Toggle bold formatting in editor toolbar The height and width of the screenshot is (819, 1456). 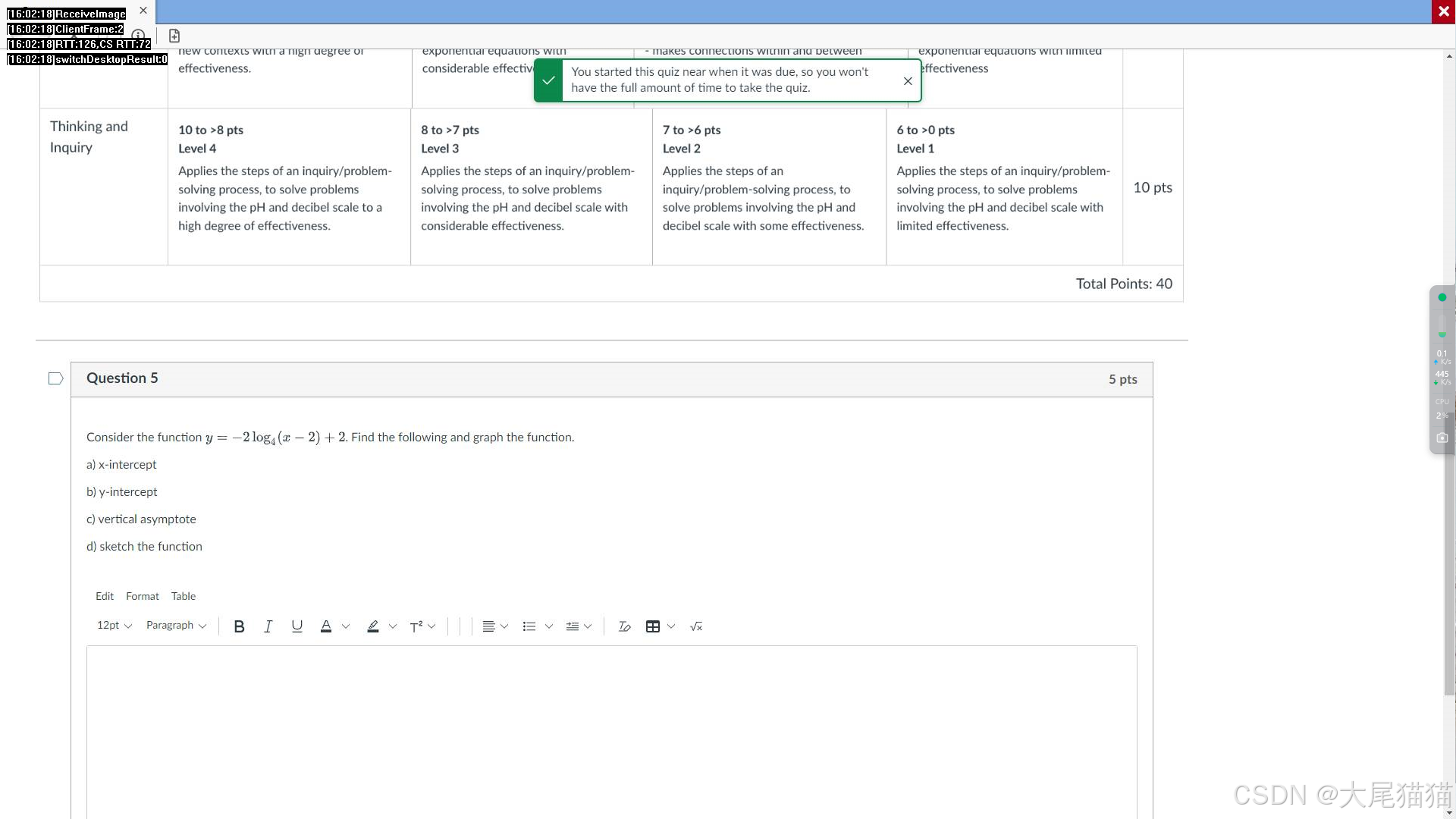coord(239,626)
